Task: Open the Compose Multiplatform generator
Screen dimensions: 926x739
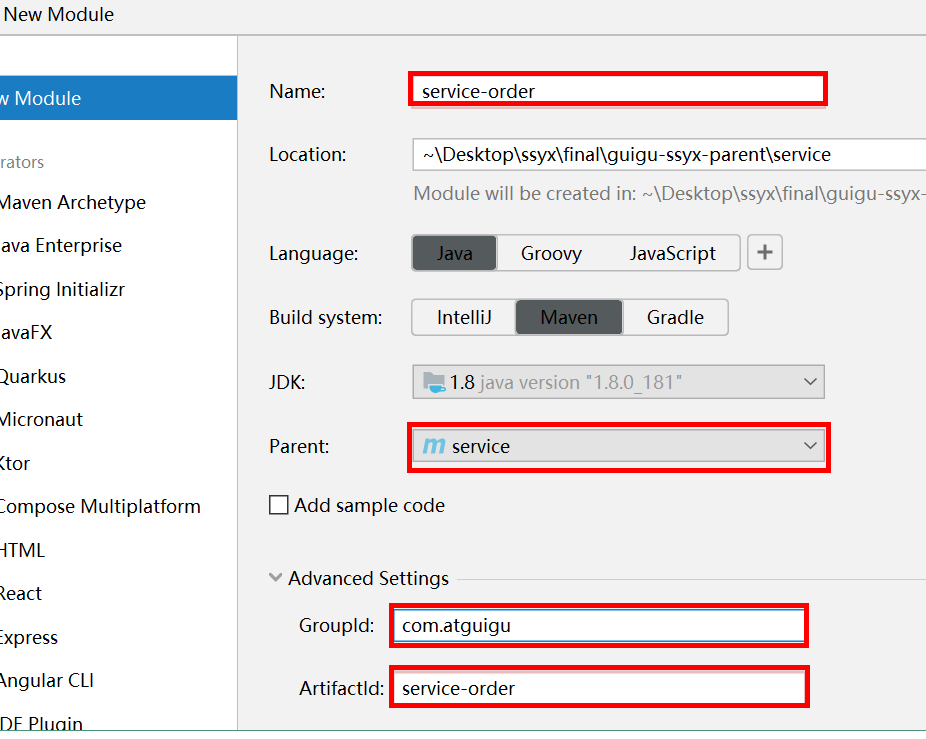Action: pyautogui.click(x=99, y=506)
